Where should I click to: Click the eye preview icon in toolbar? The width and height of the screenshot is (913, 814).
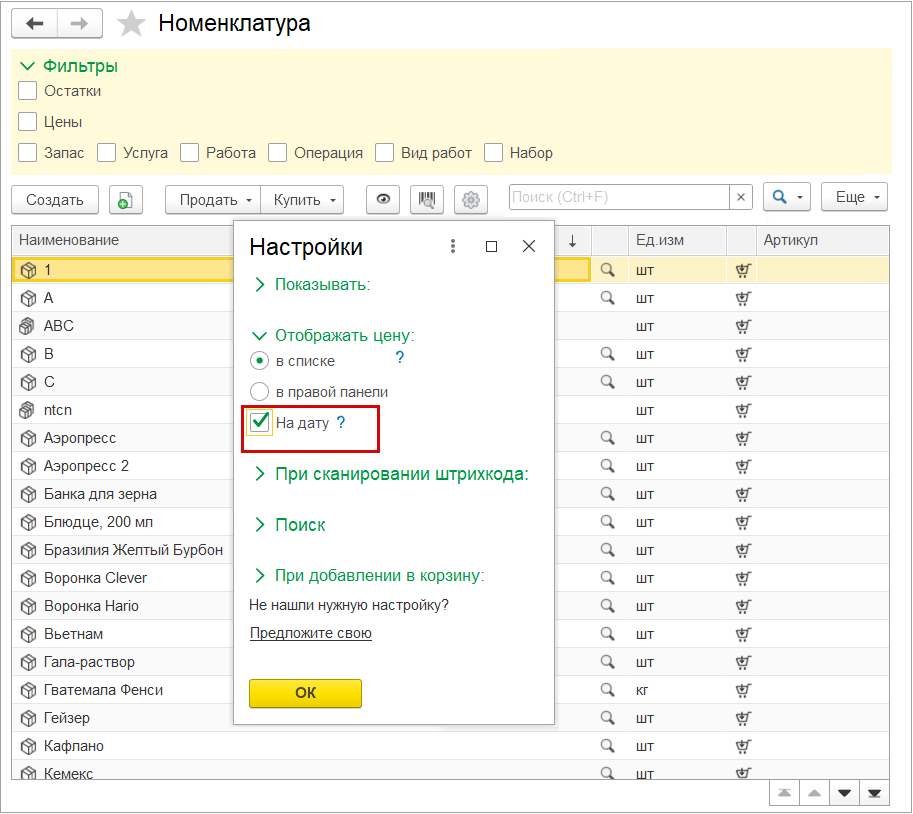(382, 199)
